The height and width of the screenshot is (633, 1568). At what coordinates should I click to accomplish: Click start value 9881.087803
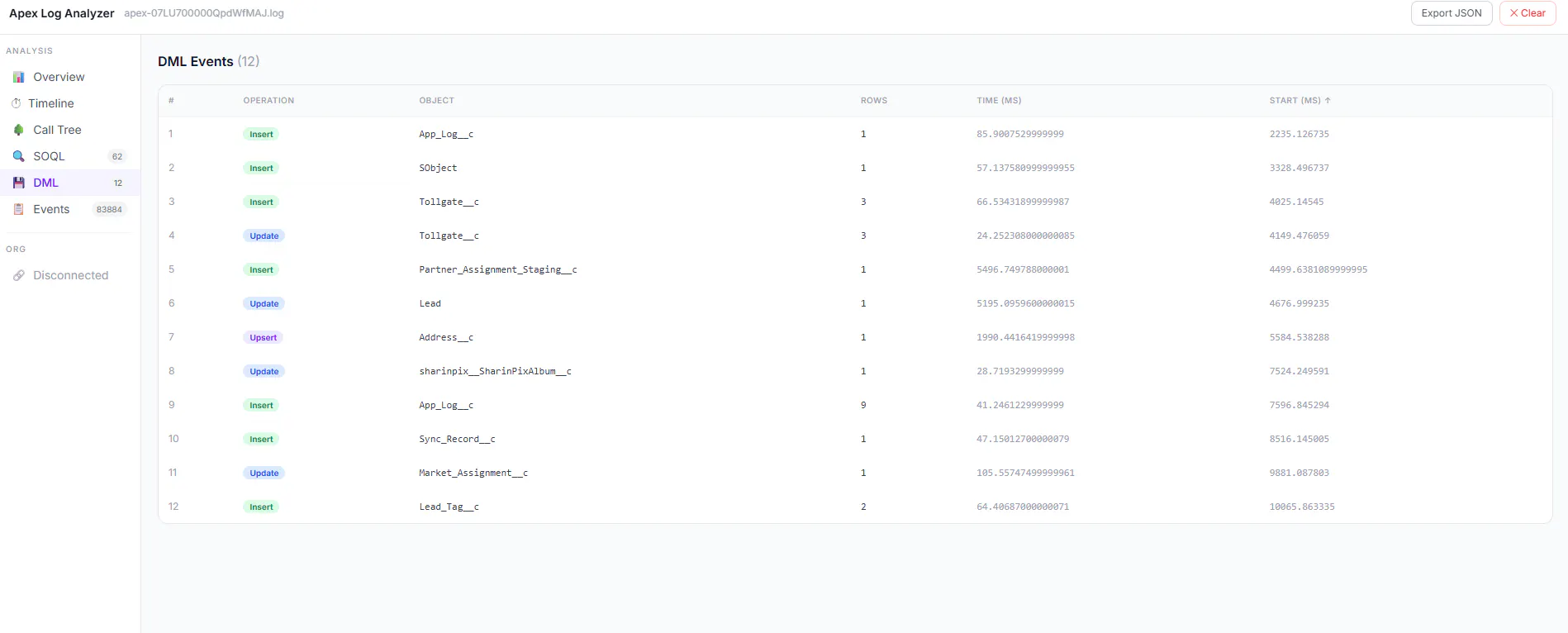click(x=1300, y=473)
